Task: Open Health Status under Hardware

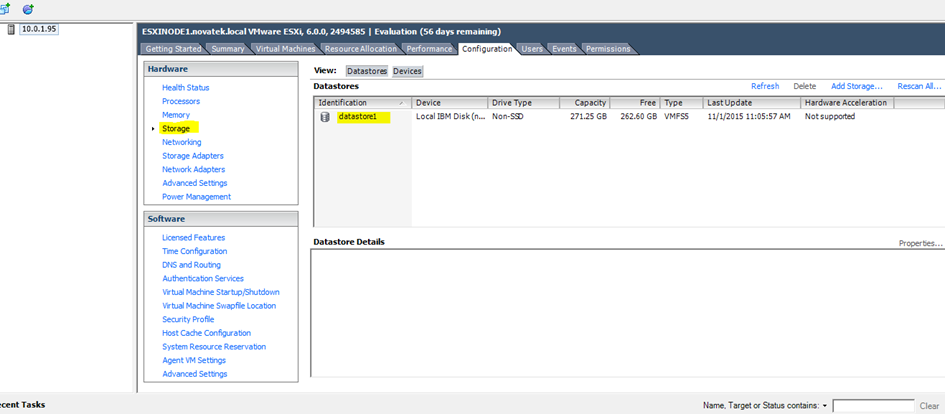Action: pos(186,88)
